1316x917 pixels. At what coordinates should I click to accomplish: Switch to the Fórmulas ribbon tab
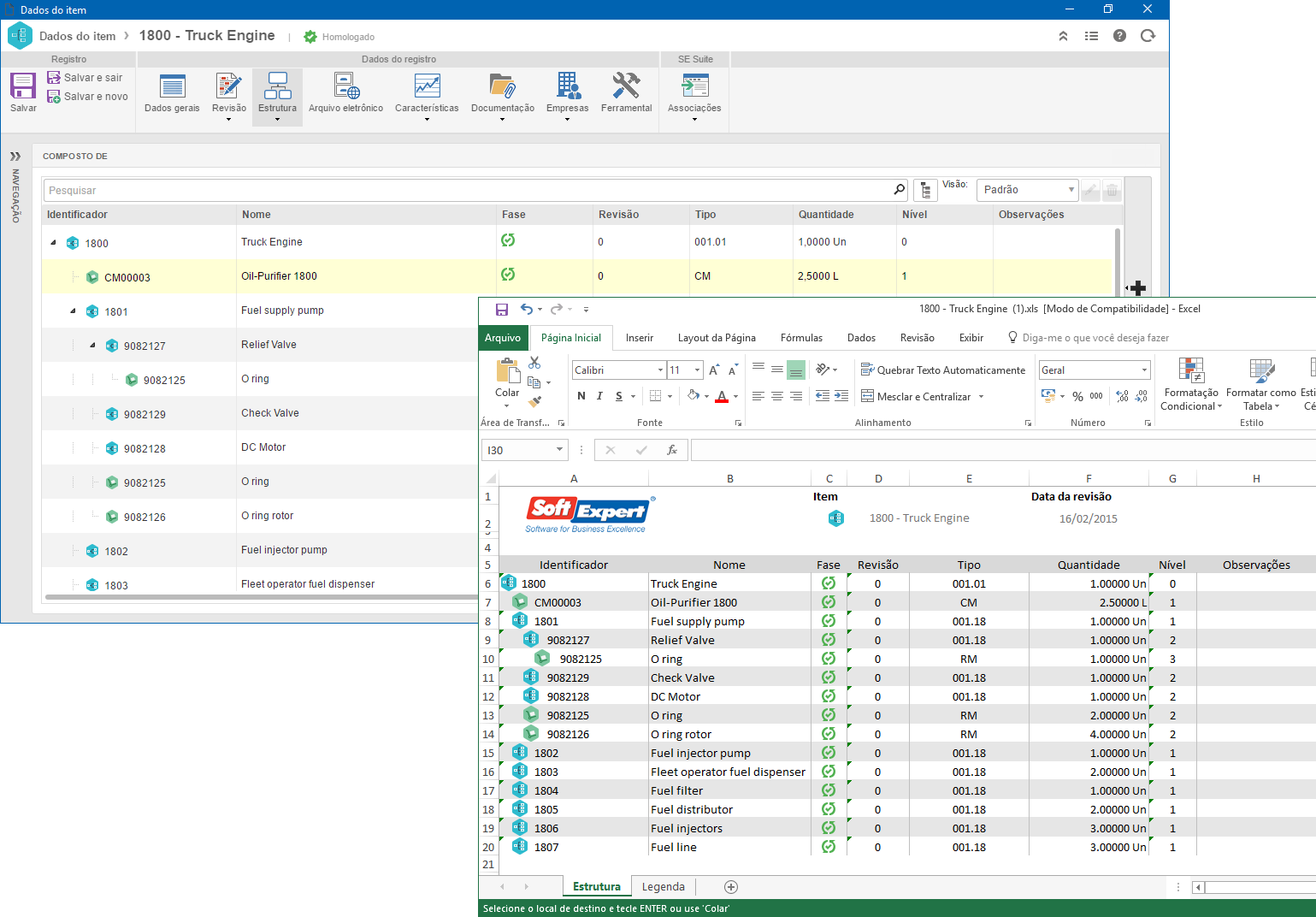click(x=801, y=338)
